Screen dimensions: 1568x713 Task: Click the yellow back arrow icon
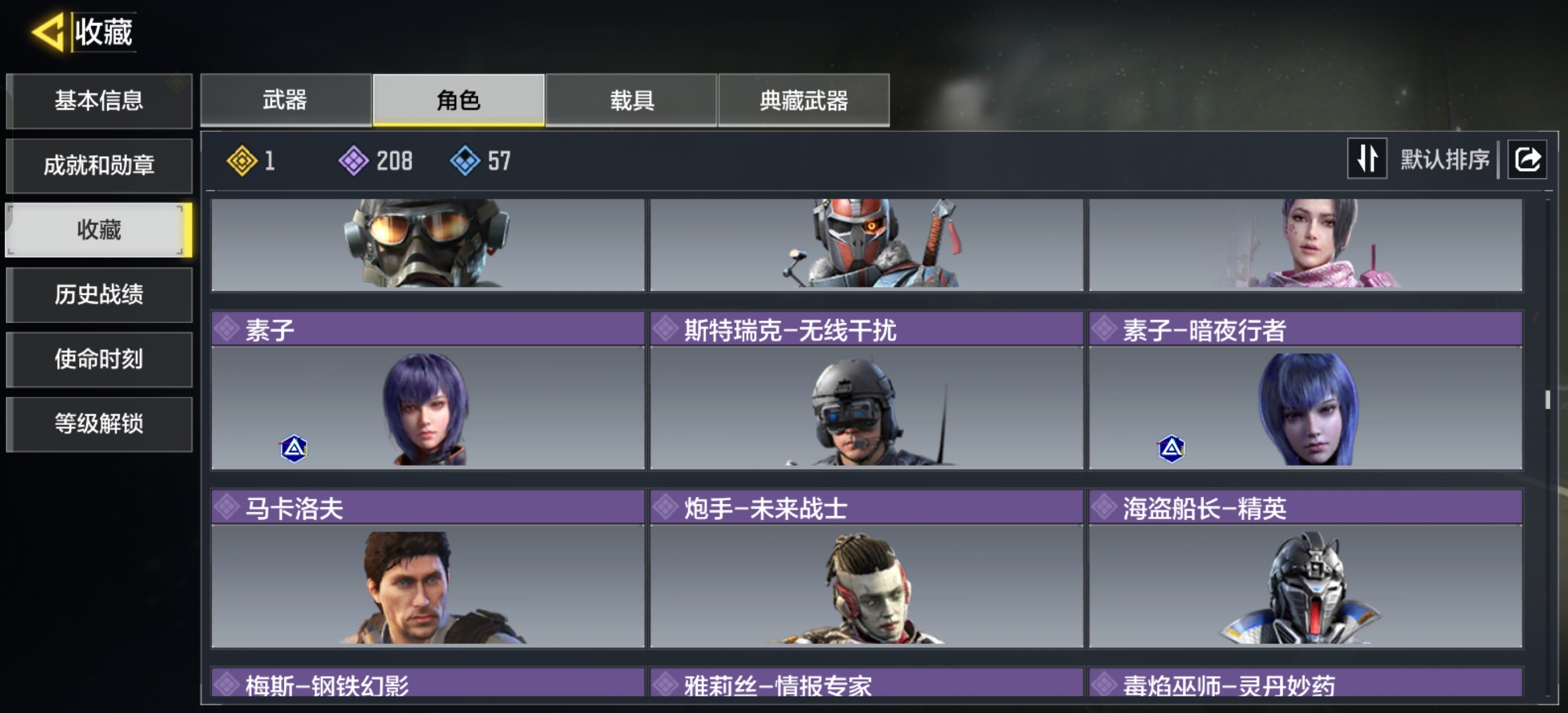coord(48,32)
